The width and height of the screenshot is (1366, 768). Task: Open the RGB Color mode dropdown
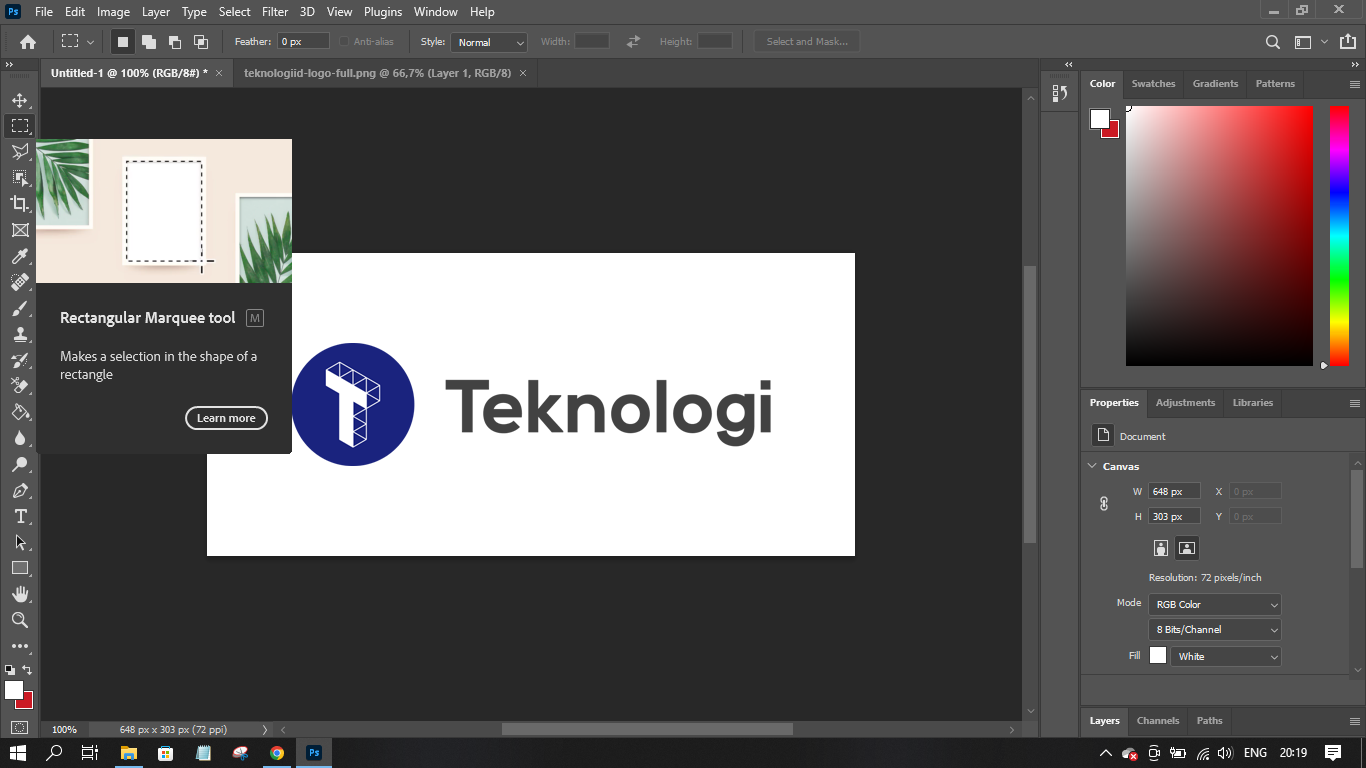coord(1214,604)
